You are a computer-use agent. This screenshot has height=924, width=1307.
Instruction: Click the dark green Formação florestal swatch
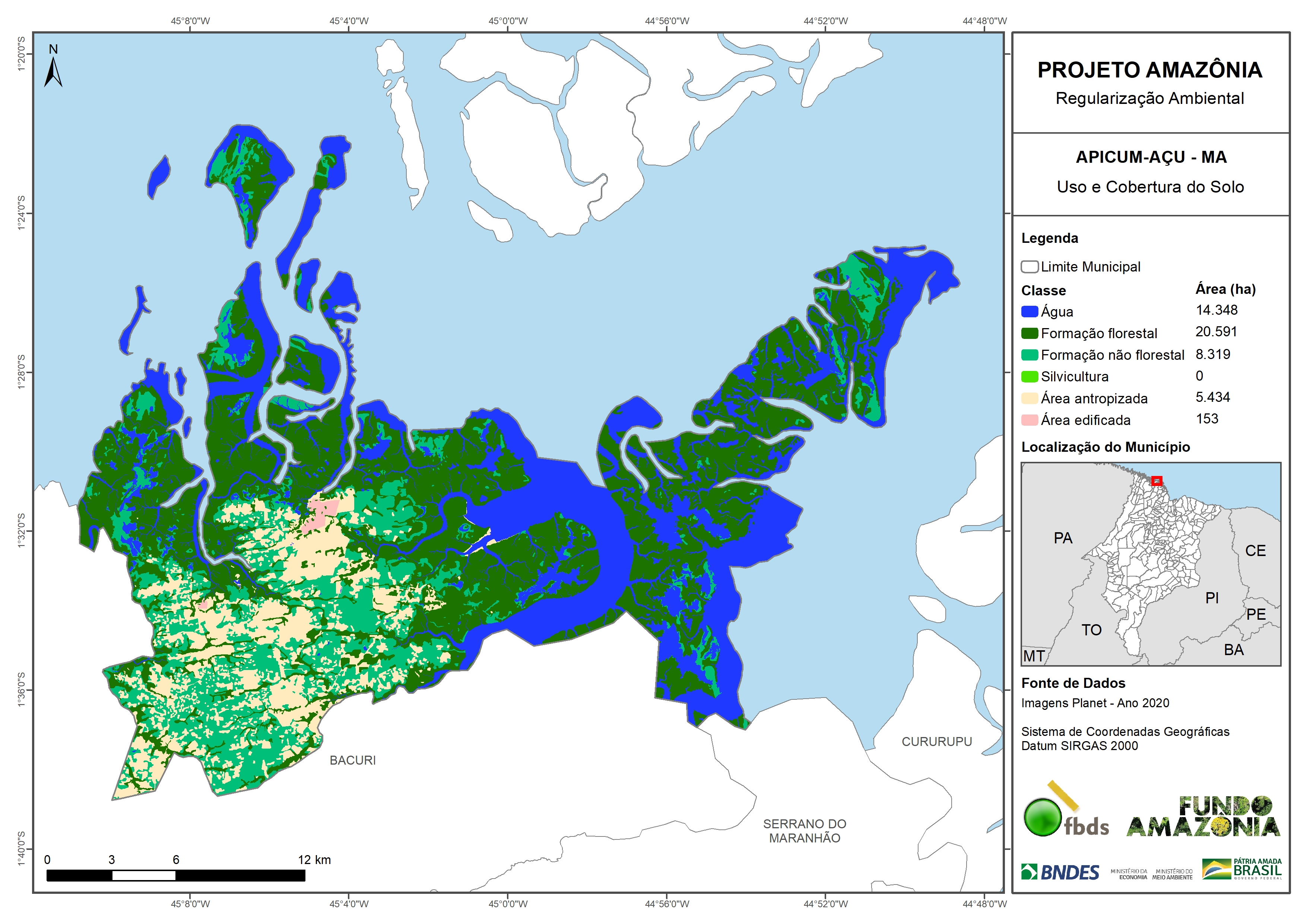[1029, 333]
